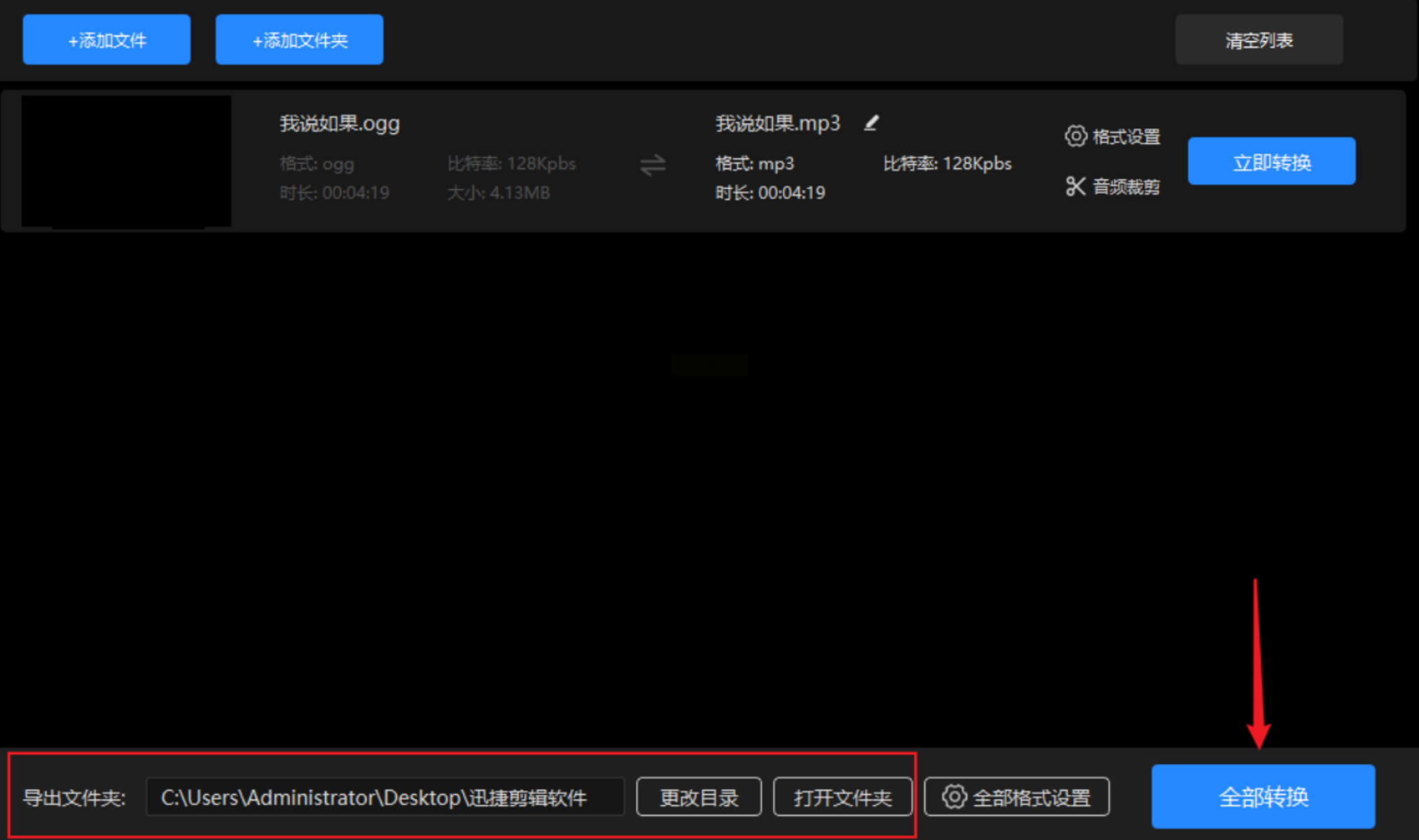The height and width of the screenshot is (840, 1419).
Task: Click the gear icon in 全部格式设置
Action: [954, 797]
